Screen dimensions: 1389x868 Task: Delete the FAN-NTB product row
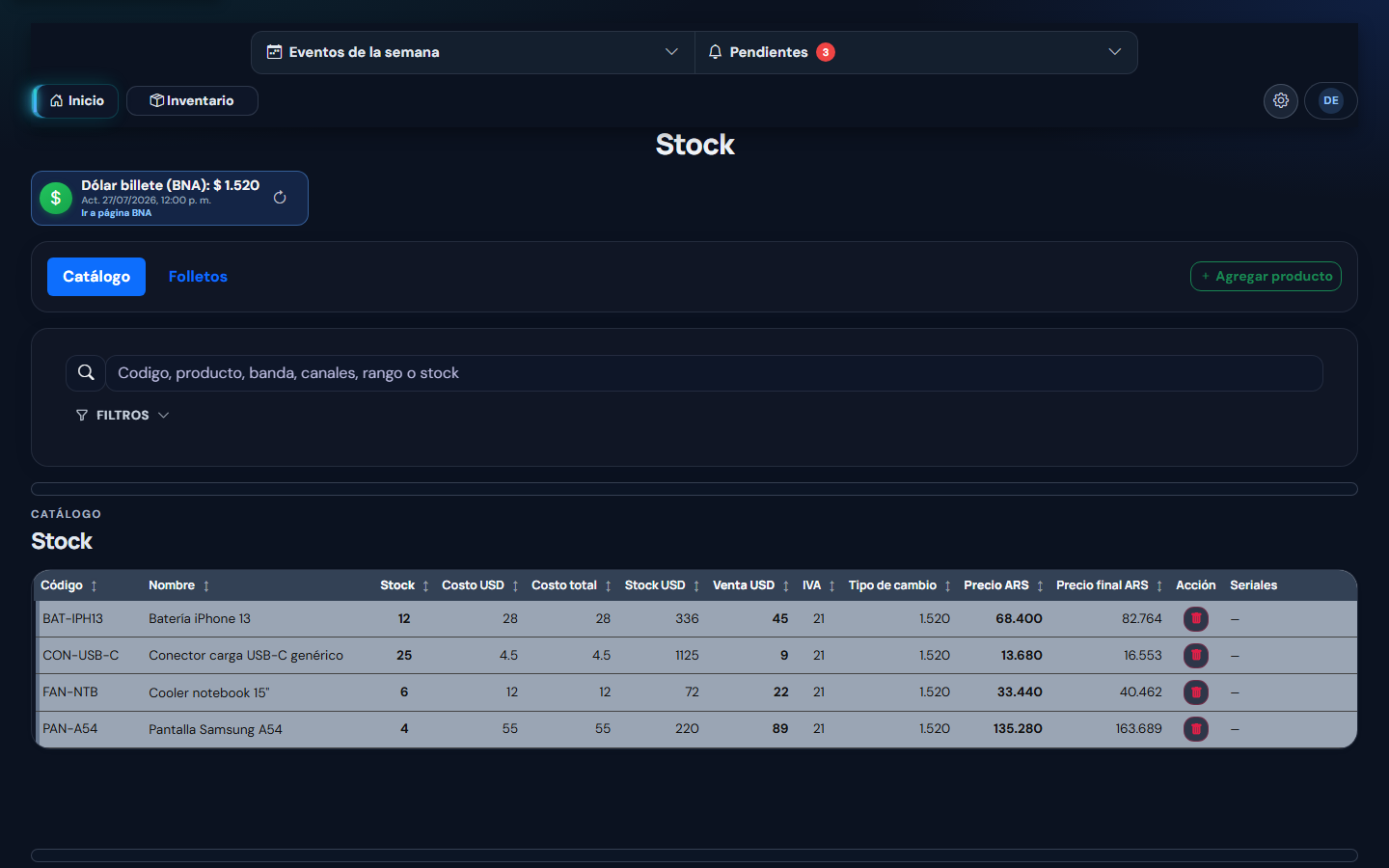(1196, 692)
